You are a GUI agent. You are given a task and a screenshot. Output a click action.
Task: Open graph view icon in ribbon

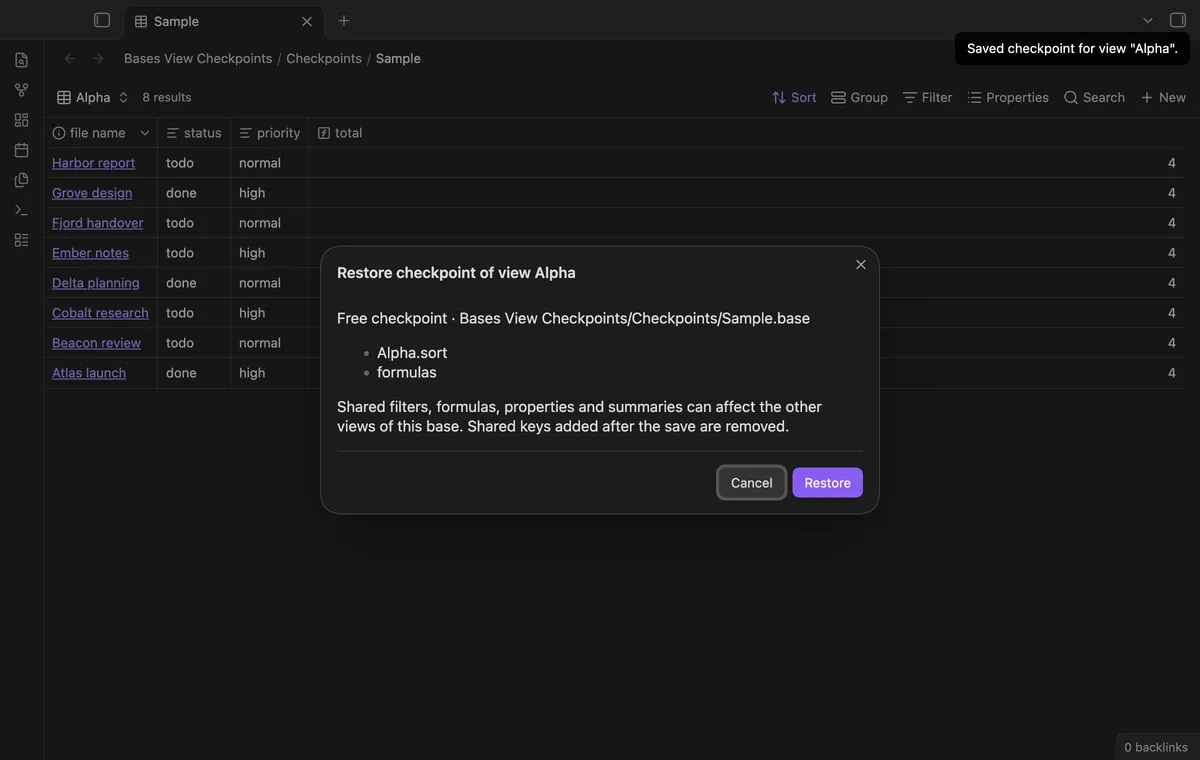(21, 90)
